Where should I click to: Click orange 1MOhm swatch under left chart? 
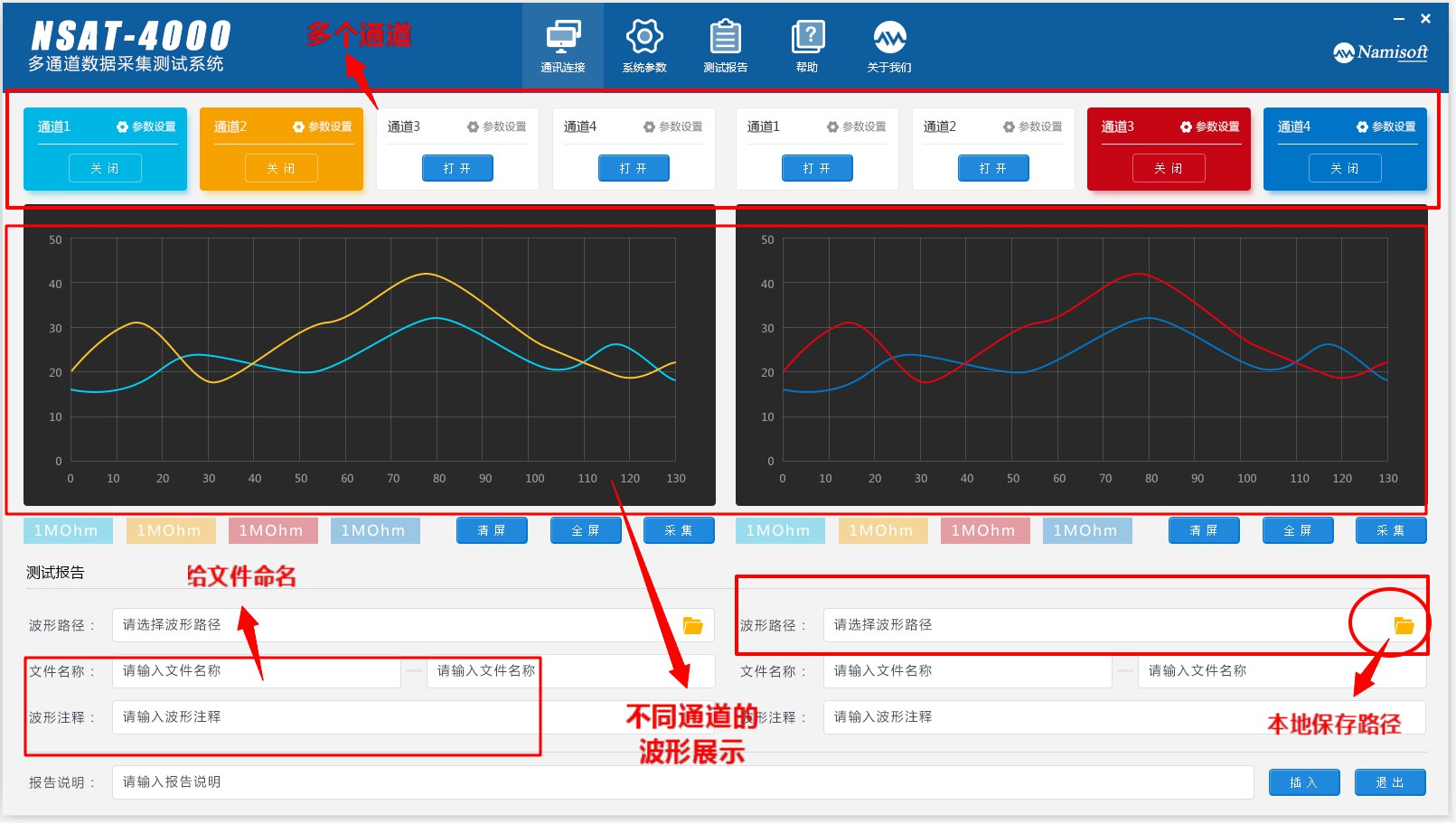(171, 530)
